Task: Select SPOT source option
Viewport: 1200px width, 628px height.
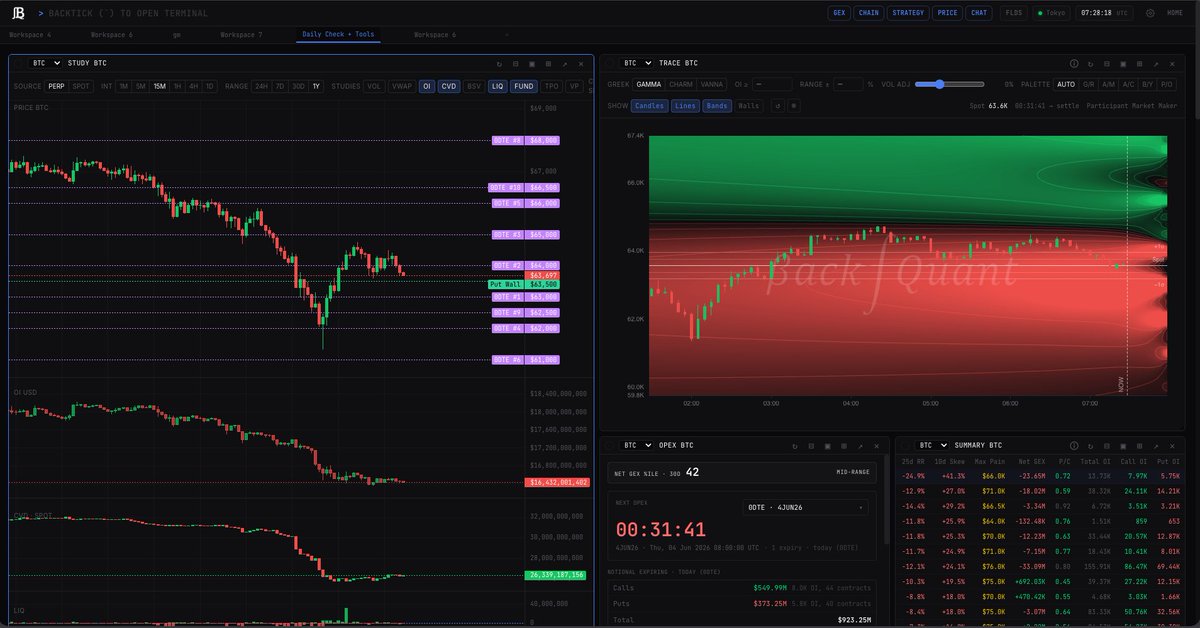Action: click(x=81, y=86)
